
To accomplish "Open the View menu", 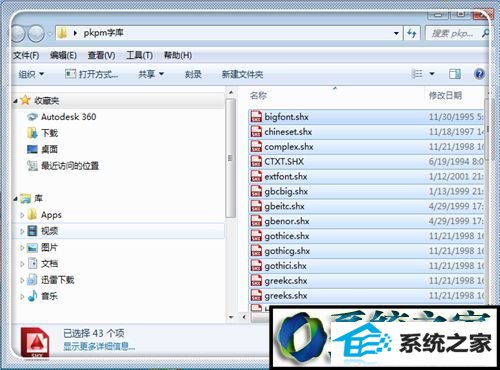I will point(101,55).
